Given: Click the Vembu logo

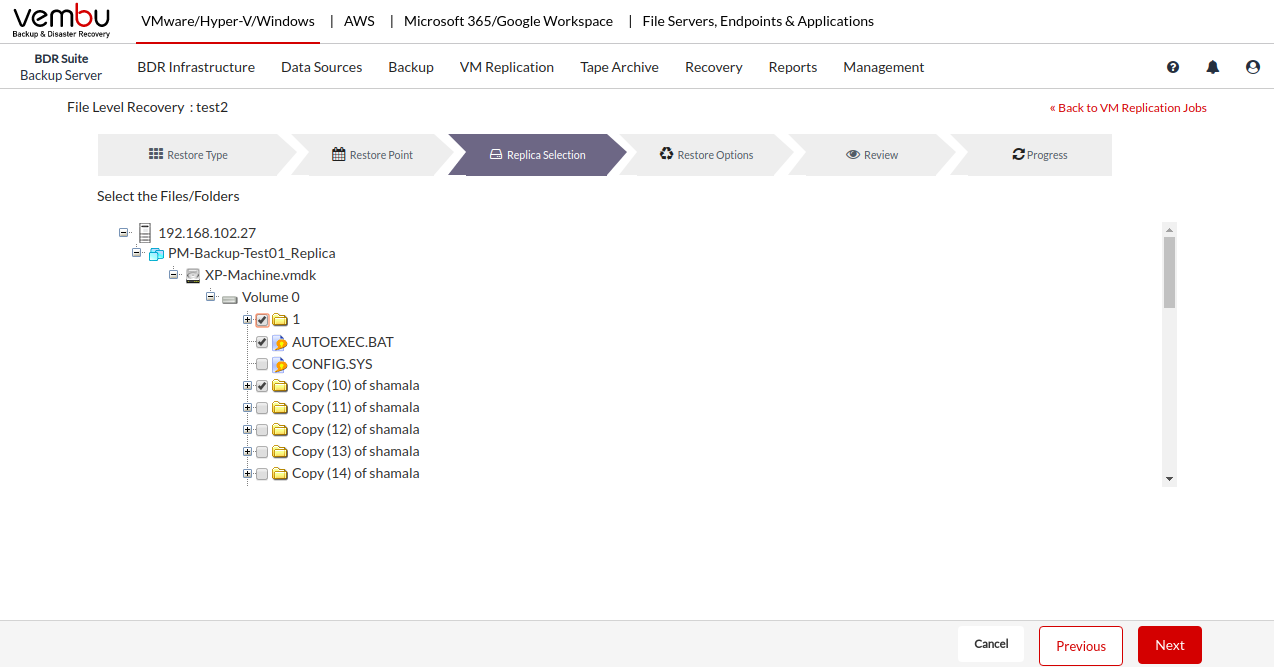Looking at the screenshot, I should tap(61, 21).
